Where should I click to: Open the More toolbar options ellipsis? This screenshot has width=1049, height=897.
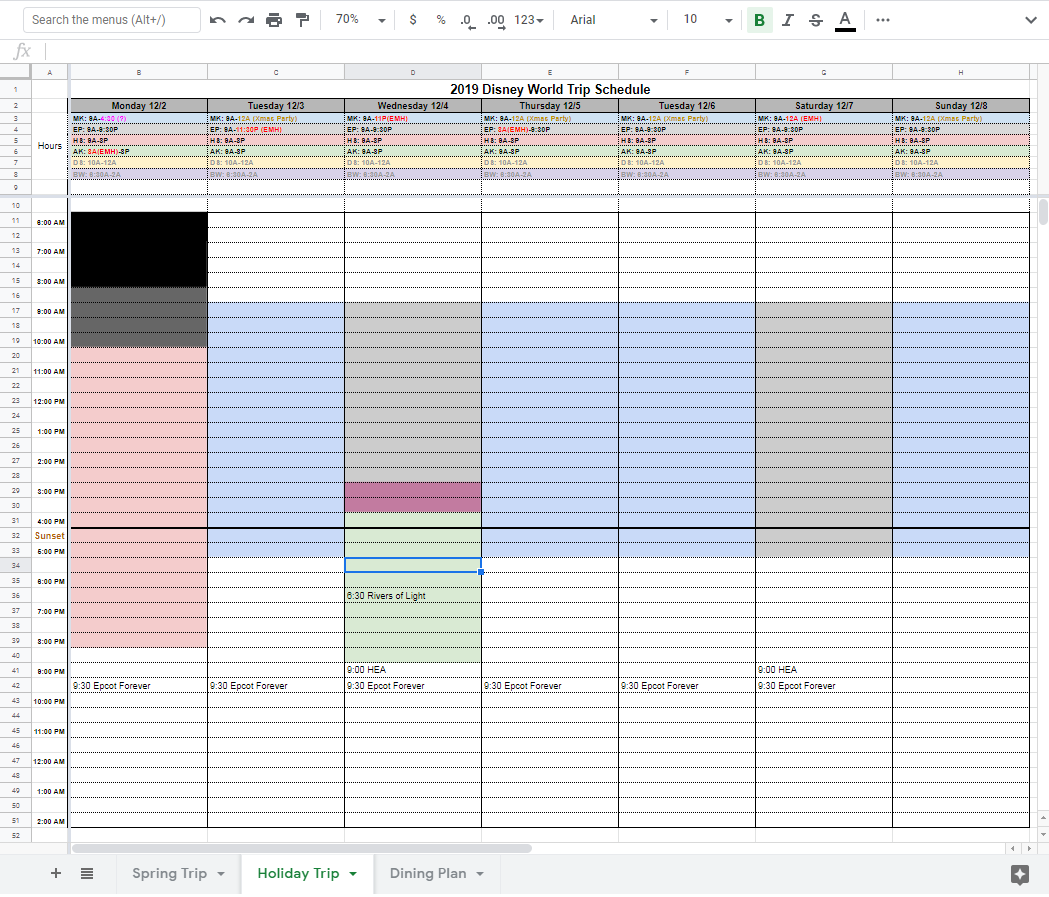click(x=882, y=20)
